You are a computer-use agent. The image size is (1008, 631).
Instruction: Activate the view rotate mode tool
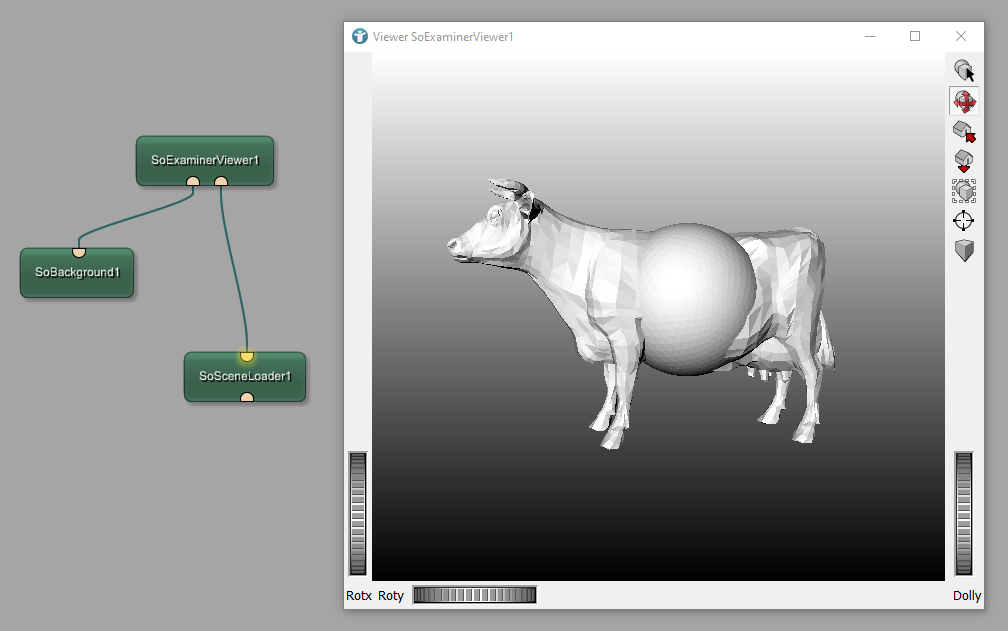964,101
